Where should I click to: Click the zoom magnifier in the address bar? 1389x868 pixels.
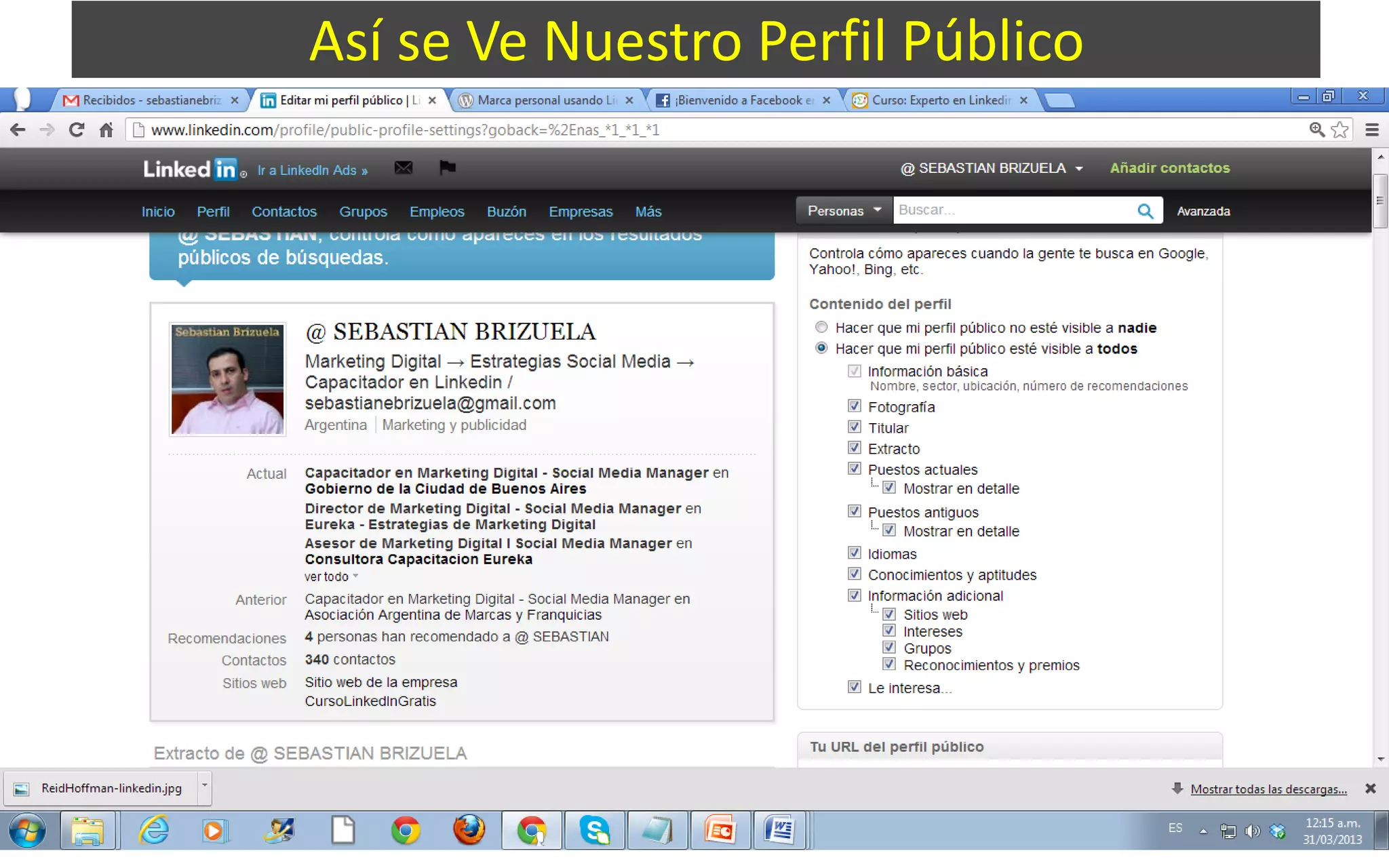pos(1317,130)
